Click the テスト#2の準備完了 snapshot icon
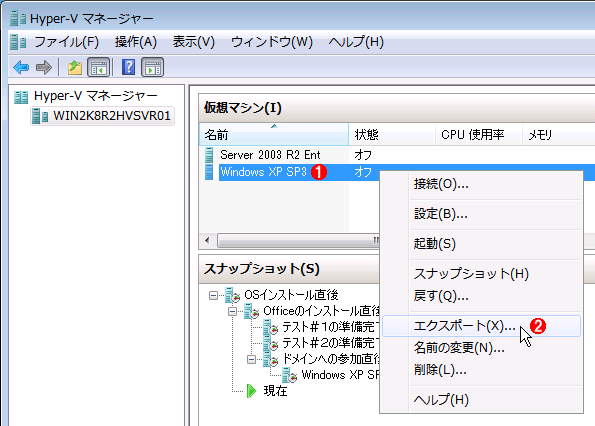 [x=270, y=343]
